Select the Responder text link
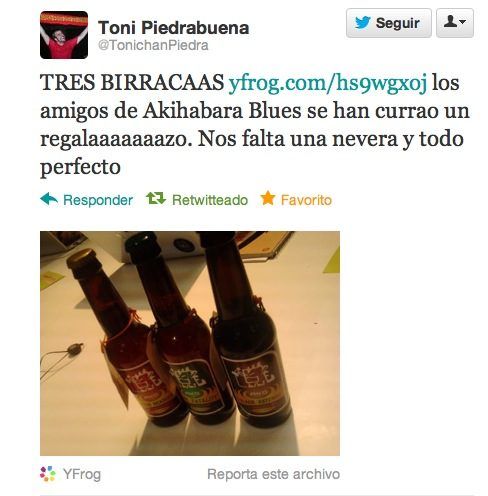 [98, 200]
